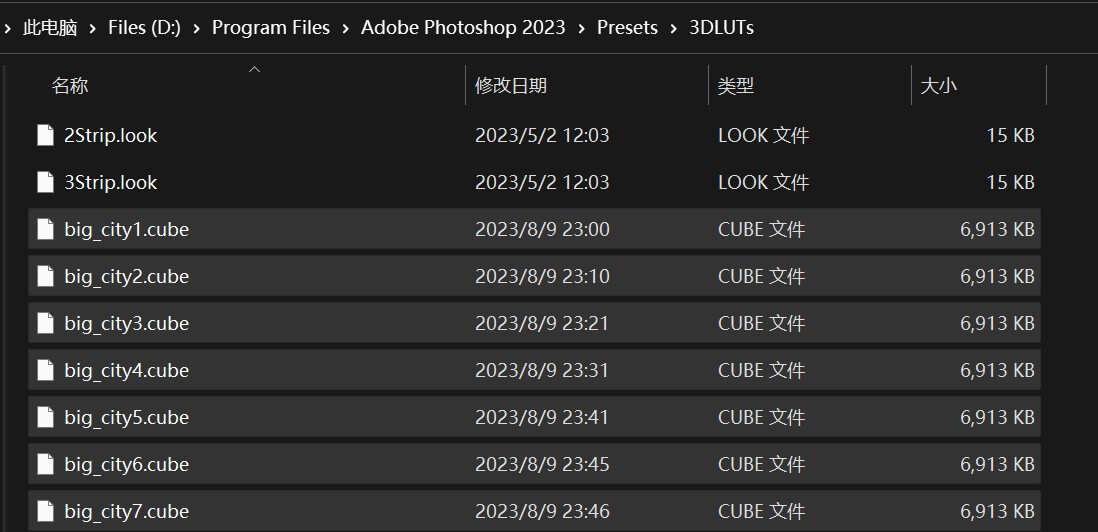Click the 3Strip.look file icon

click(46, 182)
